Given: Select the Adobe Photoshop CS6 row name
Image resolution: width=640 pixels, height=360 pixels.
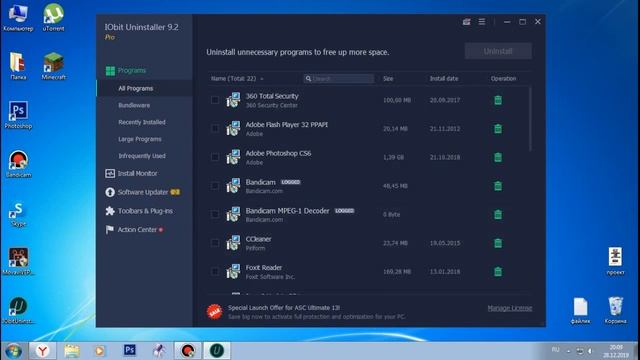Looking at the screenshot, I should 278,153.
